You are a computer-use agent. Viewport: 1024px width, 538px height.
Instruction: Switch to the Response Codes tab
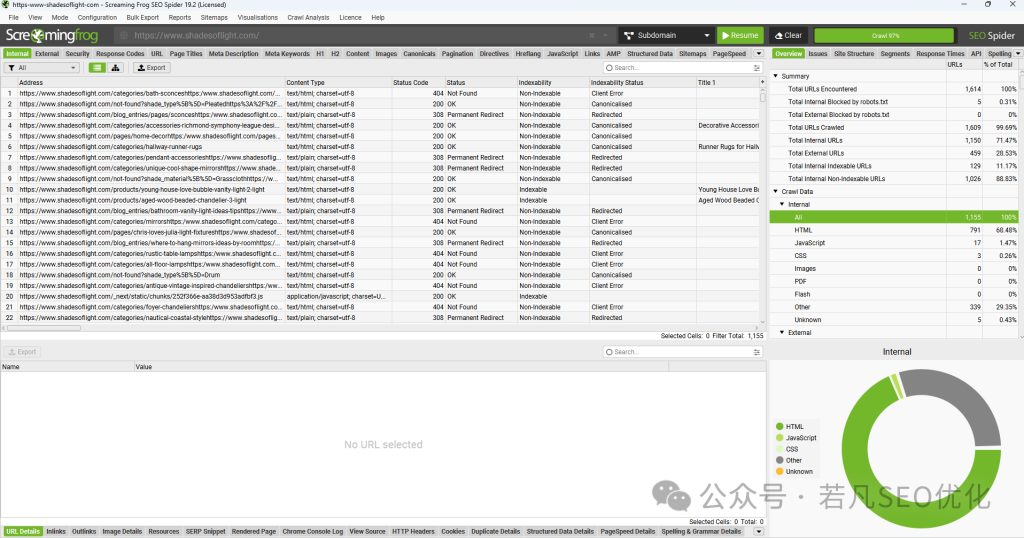[120, 54]
